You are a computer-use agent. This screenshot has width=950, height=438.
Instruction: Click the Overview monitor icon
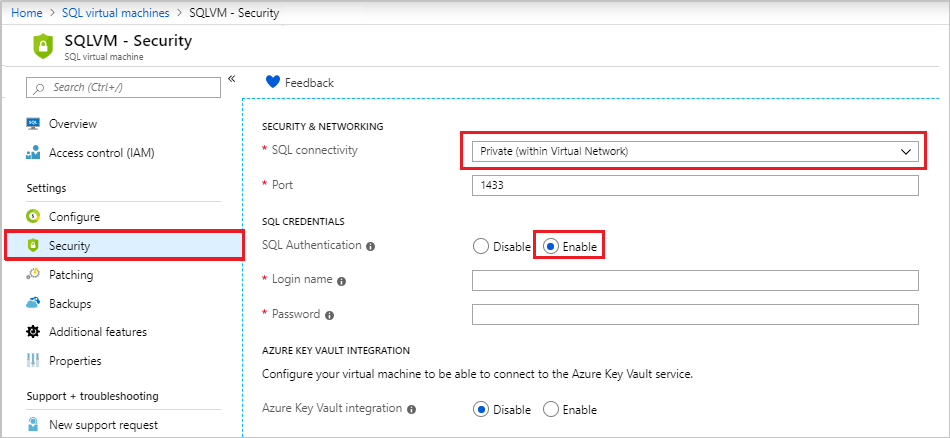click(33, 124)
